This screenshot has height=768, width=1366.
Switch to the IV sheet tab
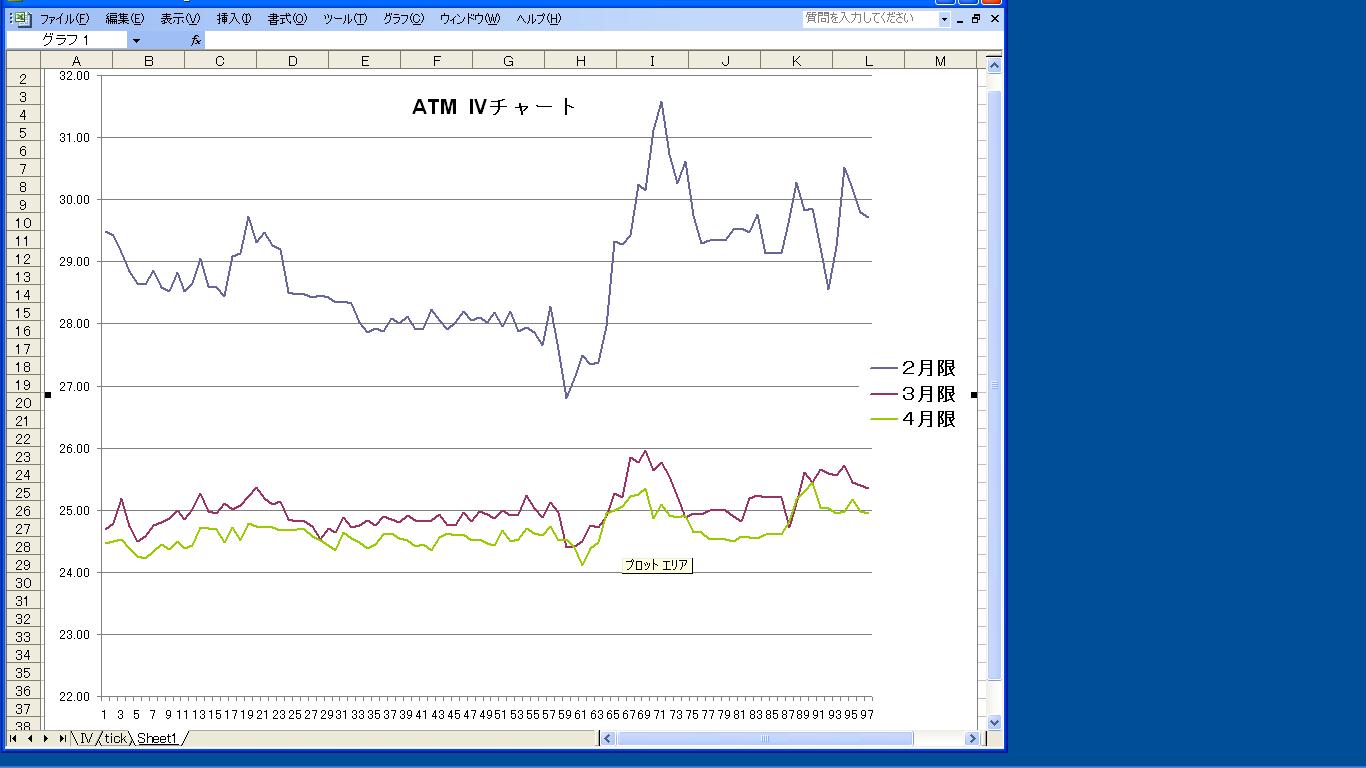pyautogui.click(x=86, y=738)
